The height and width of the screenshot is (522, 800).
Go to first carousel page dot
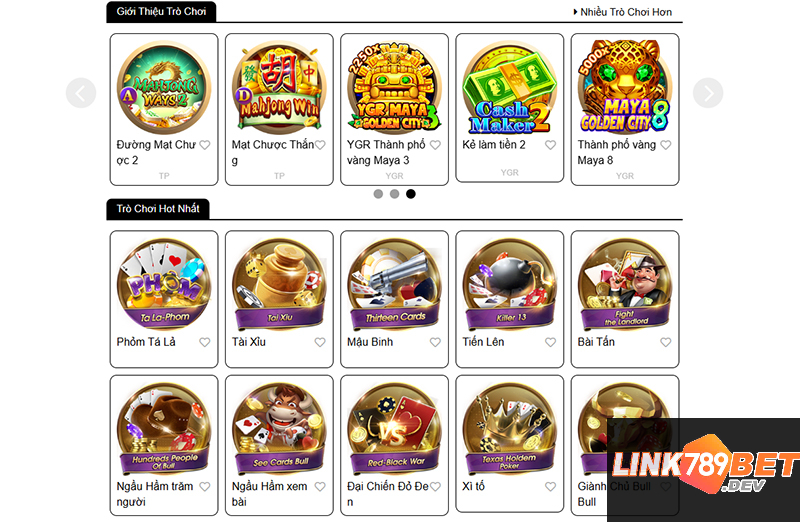378,194
